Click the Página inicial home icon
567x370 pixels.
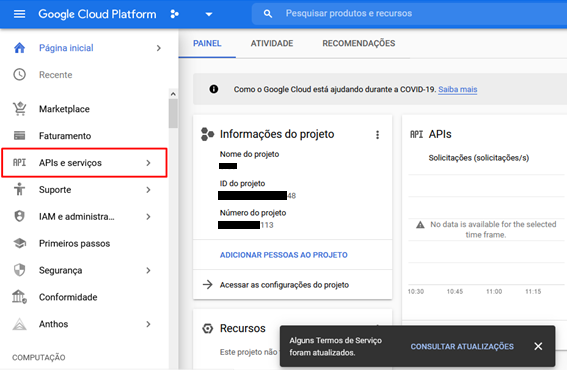[20, 48]
